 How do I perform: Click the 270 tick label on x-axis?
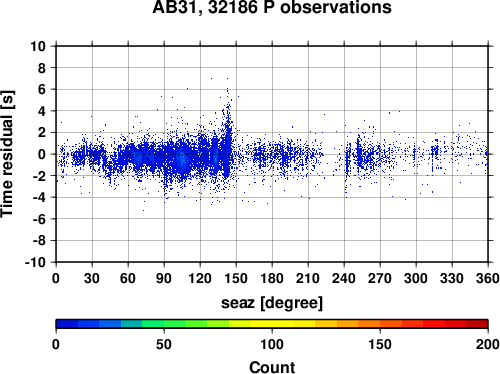coord(380,278)
